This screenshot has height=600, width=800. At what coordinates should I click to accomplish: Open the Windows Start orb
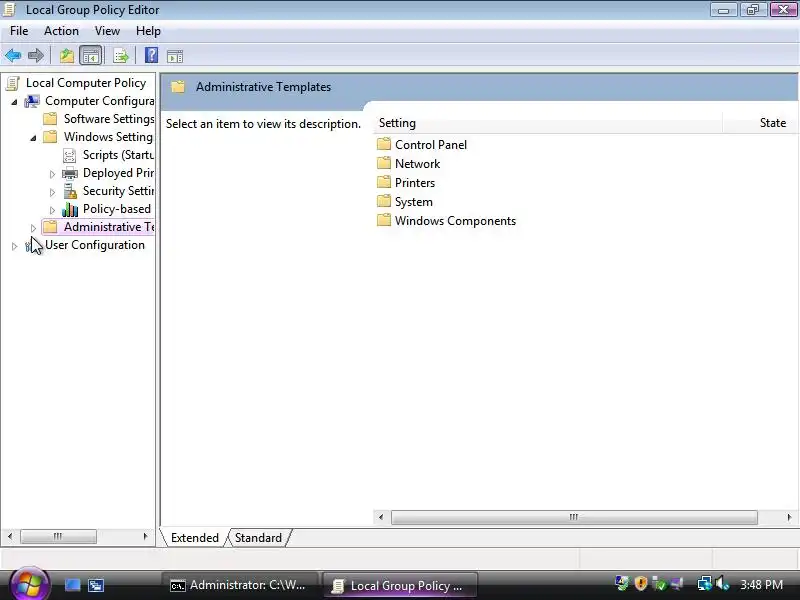pos(29,584)
